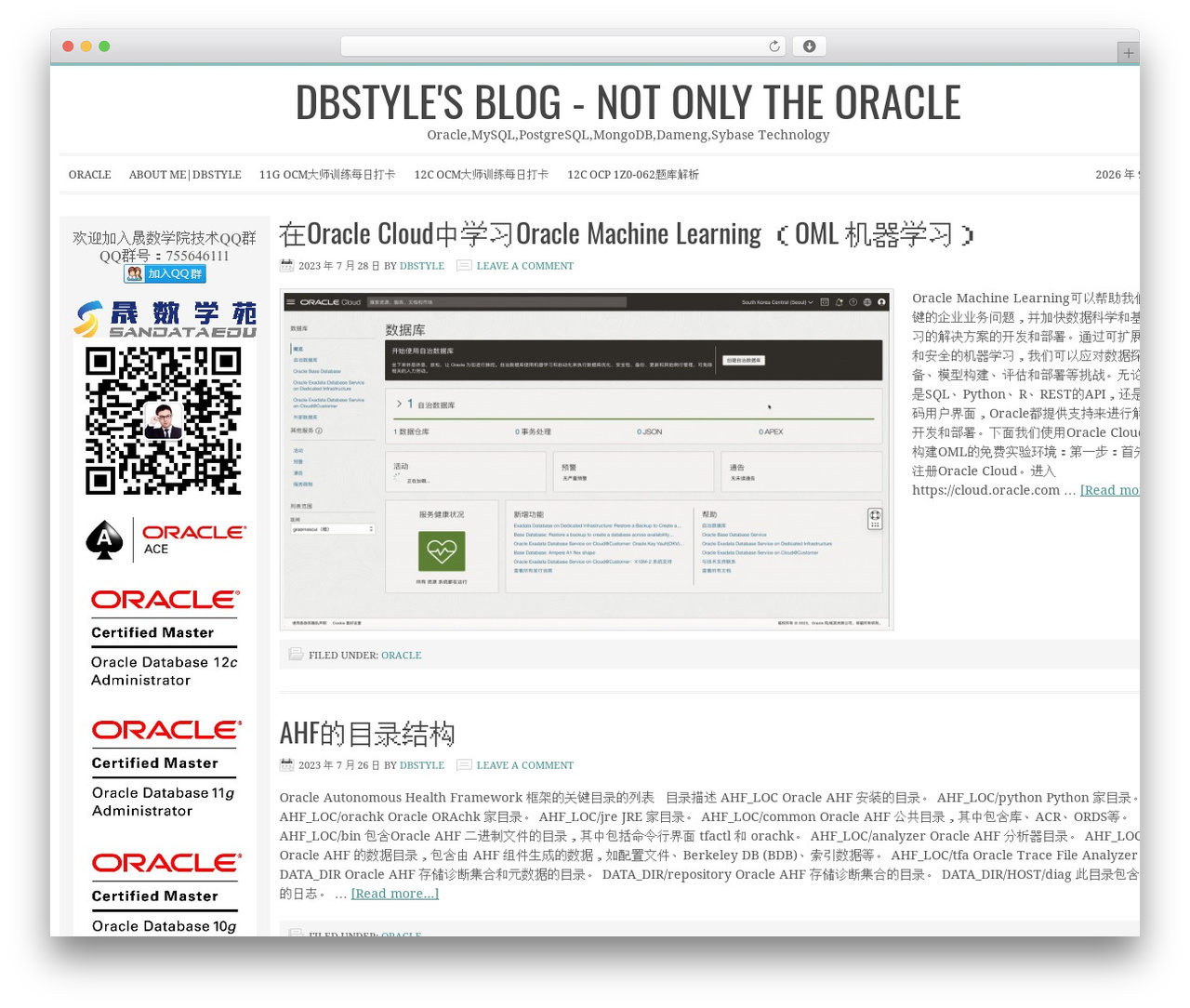This screenshot has height=1008, width=1190.
Task: Open the DBSTYLE'S BLOG site title
Action: pyautogui.click(x=628, y=102)
